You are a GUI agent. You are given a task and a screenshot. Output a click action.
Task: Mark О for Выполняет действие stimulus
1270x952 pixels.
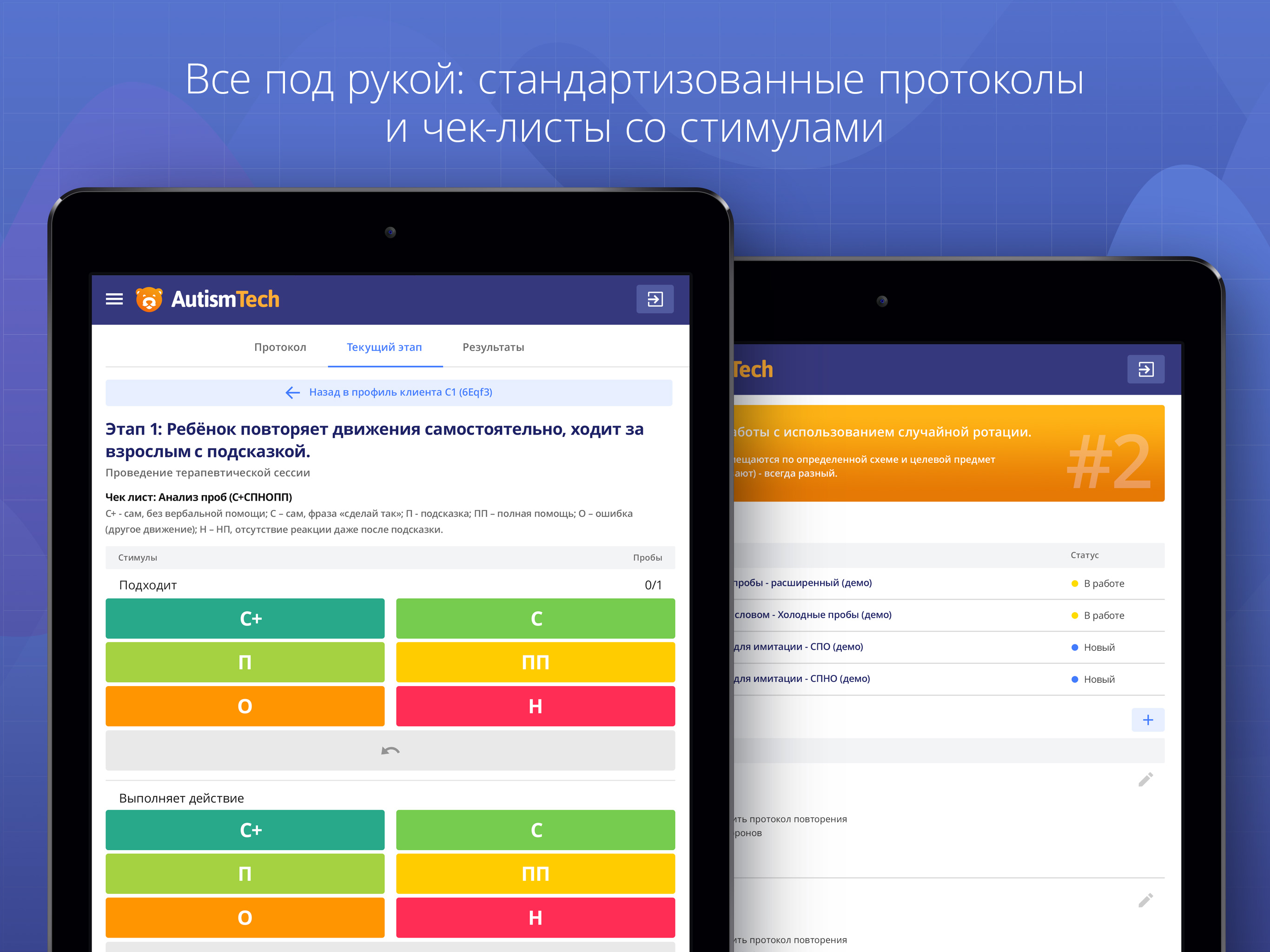coord(245,918)
